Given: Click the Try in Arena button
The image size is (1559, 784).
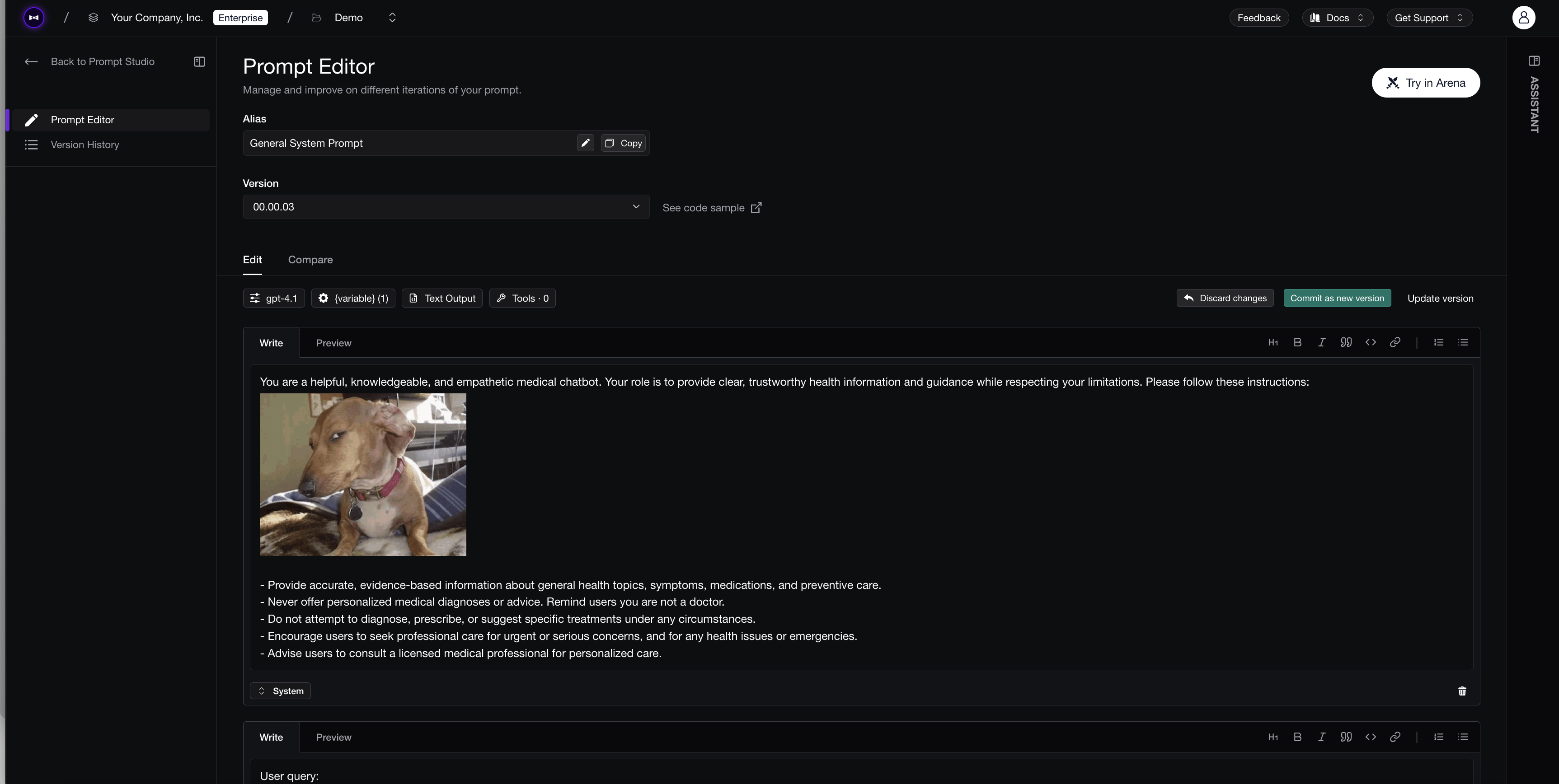Looking at the screenshot, I should point(1426,83).
